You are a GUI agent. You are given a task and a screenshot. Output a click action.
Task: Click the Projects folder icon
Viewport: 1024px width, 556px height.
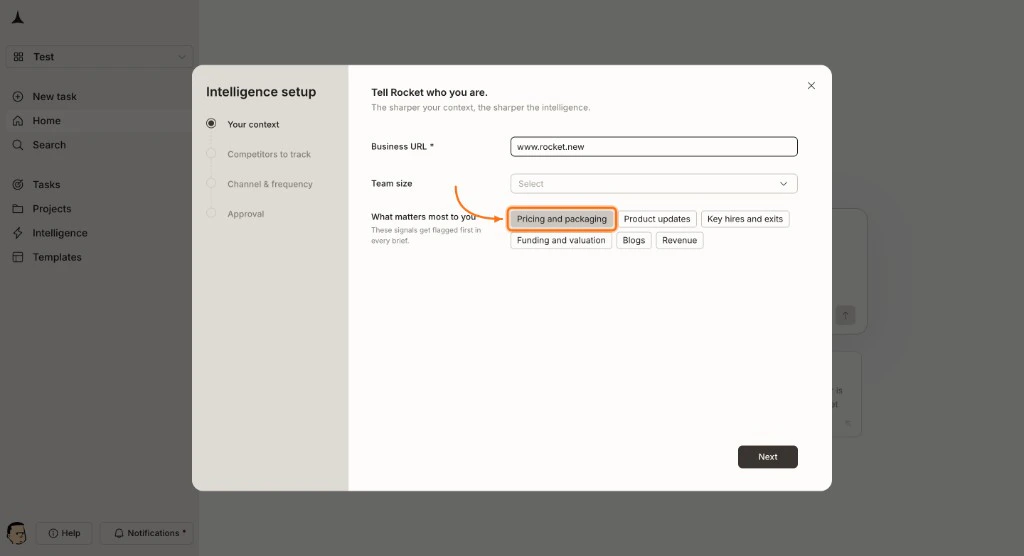pos(18,209)
